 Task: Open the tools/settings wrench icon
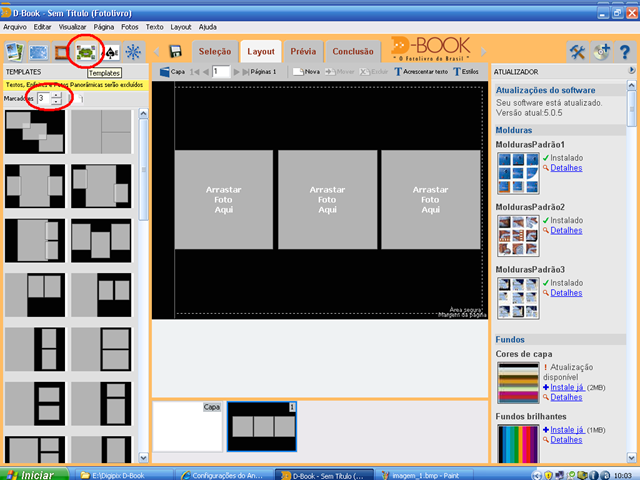(x=577, y=52)
